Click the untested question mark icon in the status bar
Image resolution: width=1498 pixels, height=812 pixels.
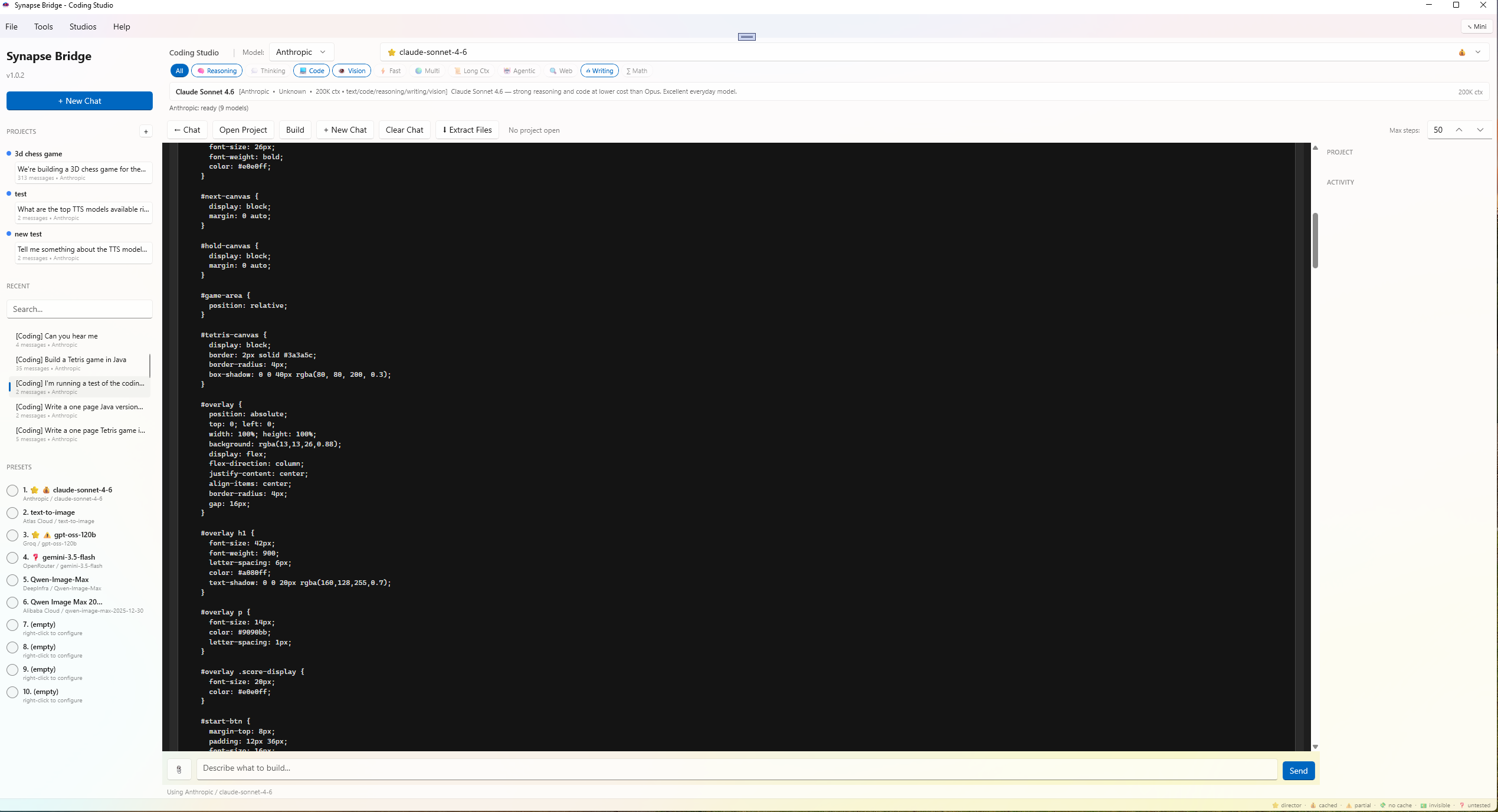click(1462, 806)
